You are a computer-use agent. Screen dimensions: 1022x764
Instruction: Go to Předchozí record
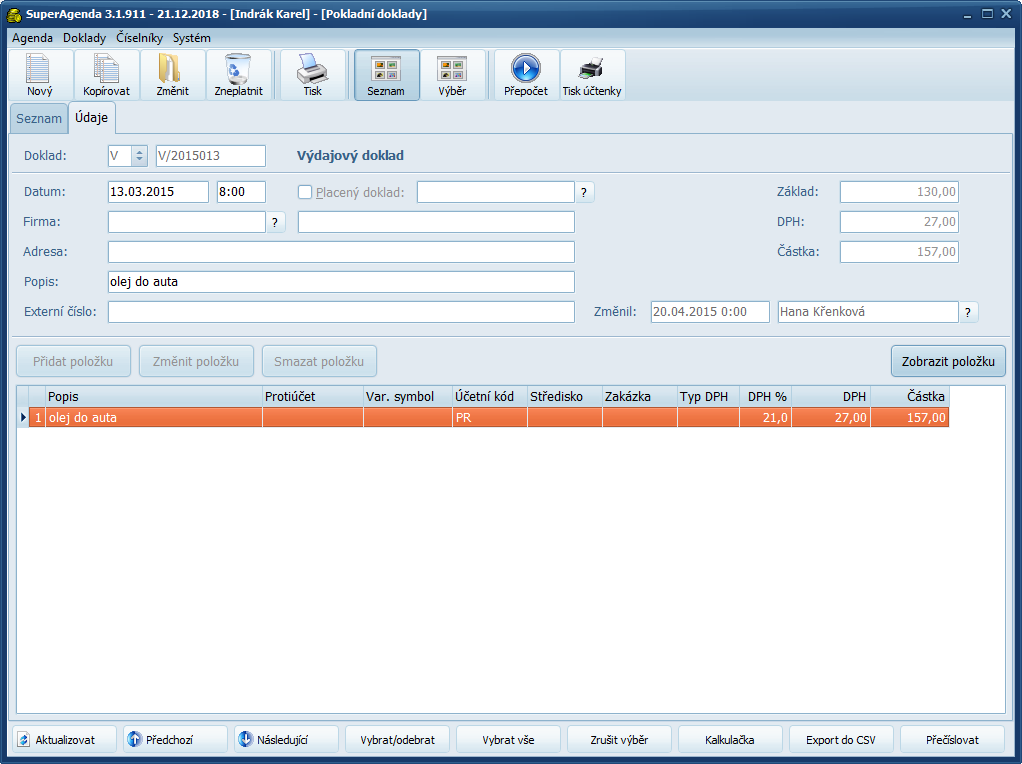pos(176,740)
